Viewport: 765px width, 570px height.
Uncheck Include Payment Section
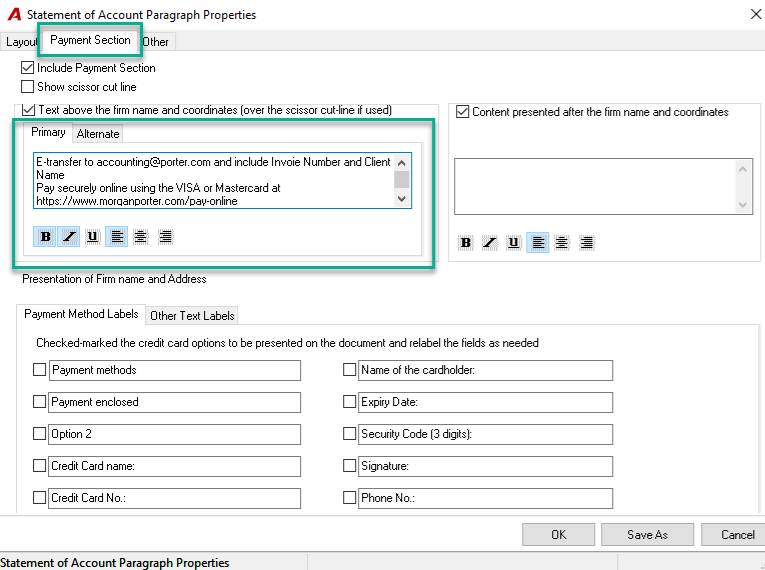[x=27, y=67]
